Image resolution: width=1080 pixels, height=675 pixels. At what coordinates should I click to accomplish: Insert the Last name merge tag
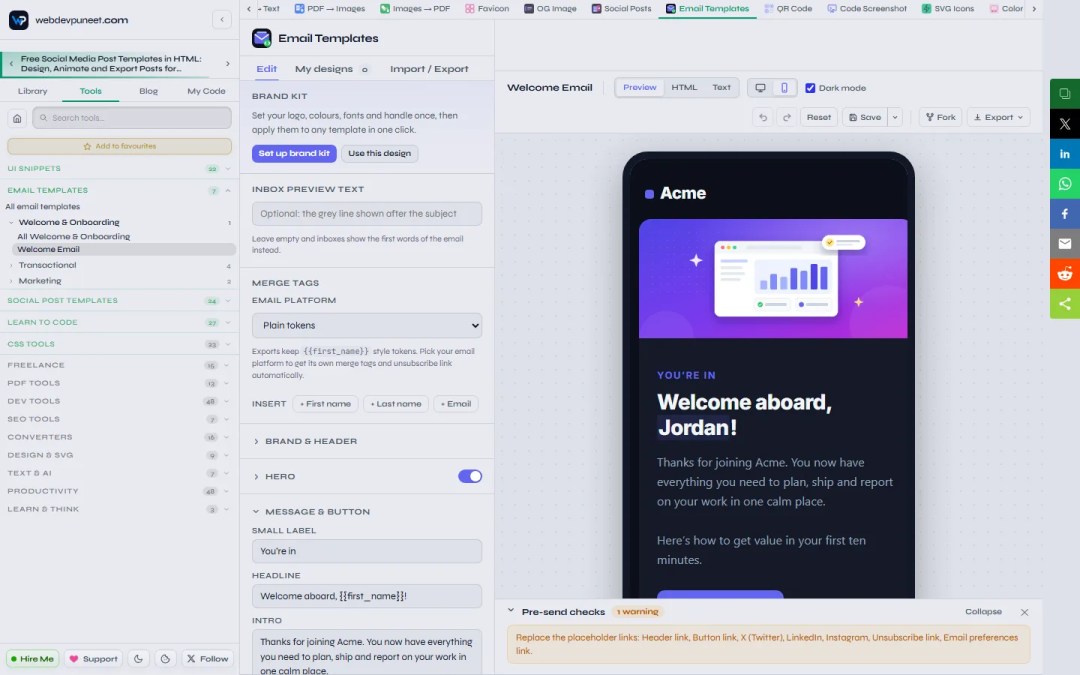pos(395,404)
